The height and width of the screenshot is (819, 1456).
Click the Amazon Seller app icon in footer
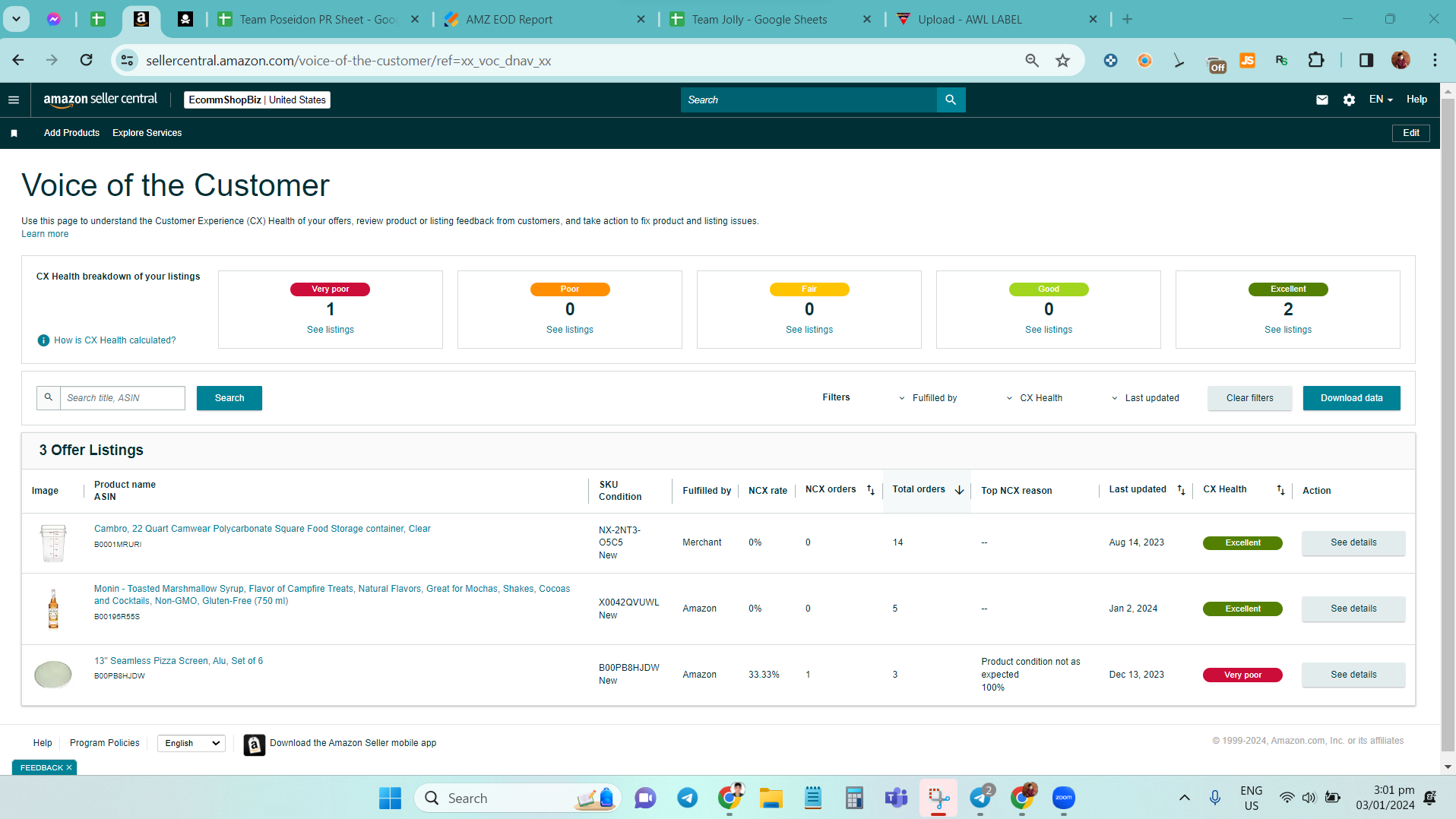pos(255,745)
